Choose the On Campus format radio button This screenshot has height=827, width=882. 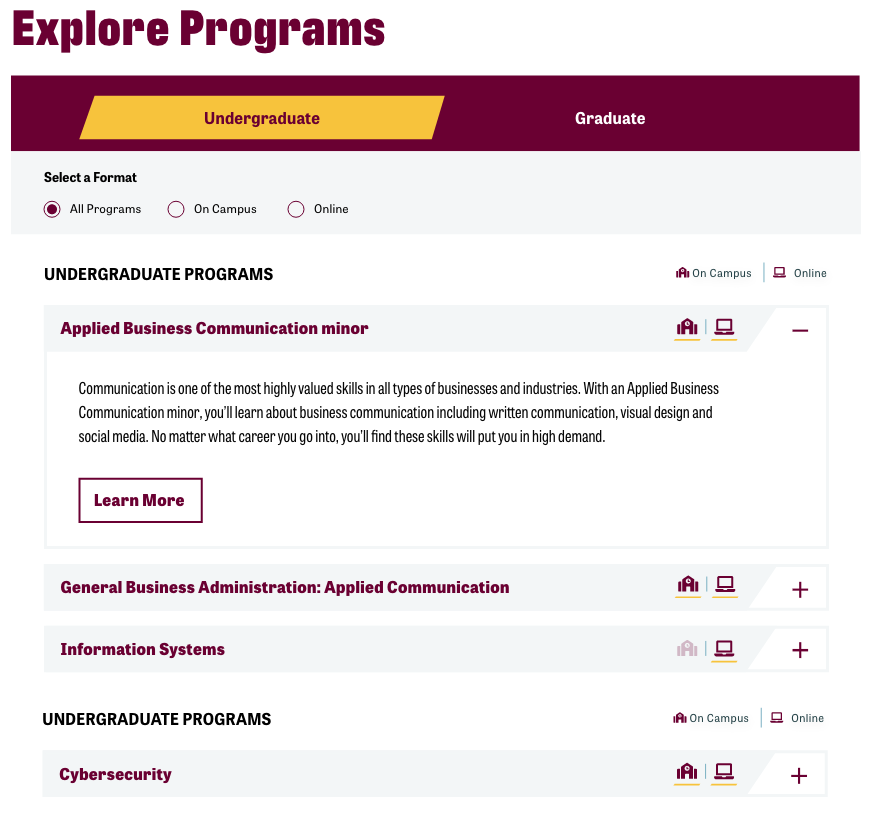tap(177, 209)
